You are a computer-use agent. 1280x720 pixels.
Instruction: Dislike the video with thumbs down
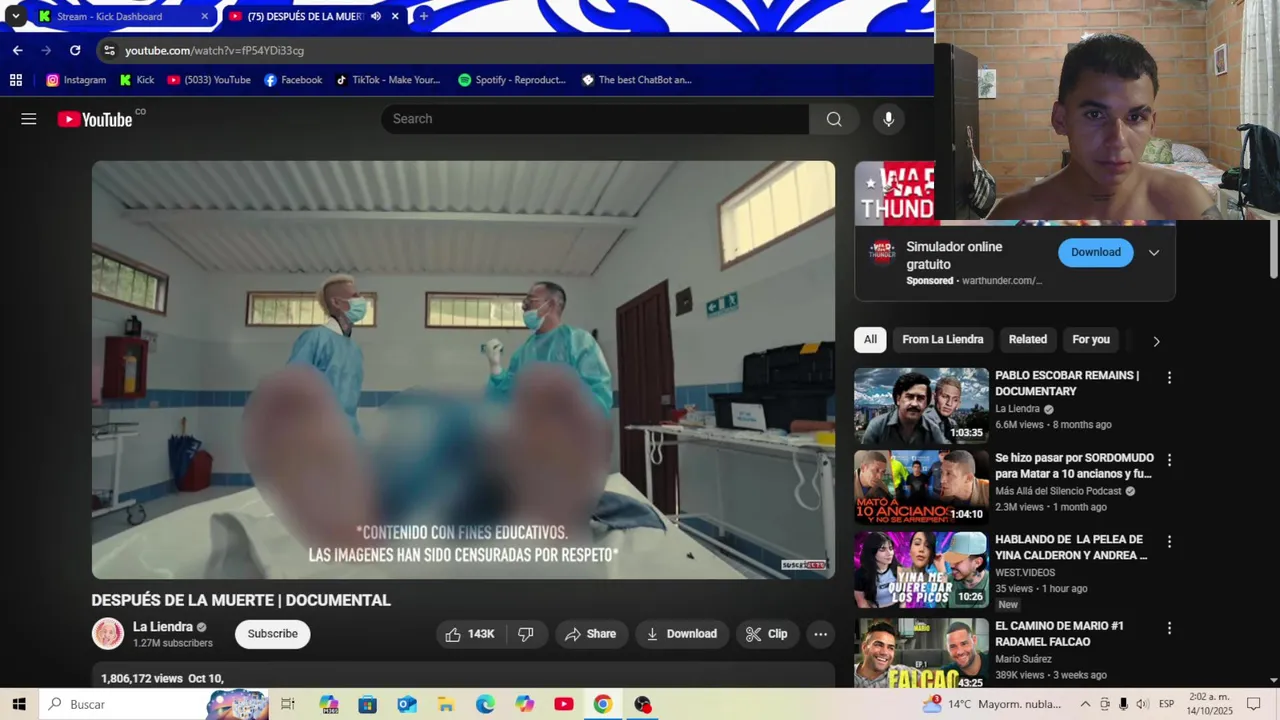click(x=526, y=634)
